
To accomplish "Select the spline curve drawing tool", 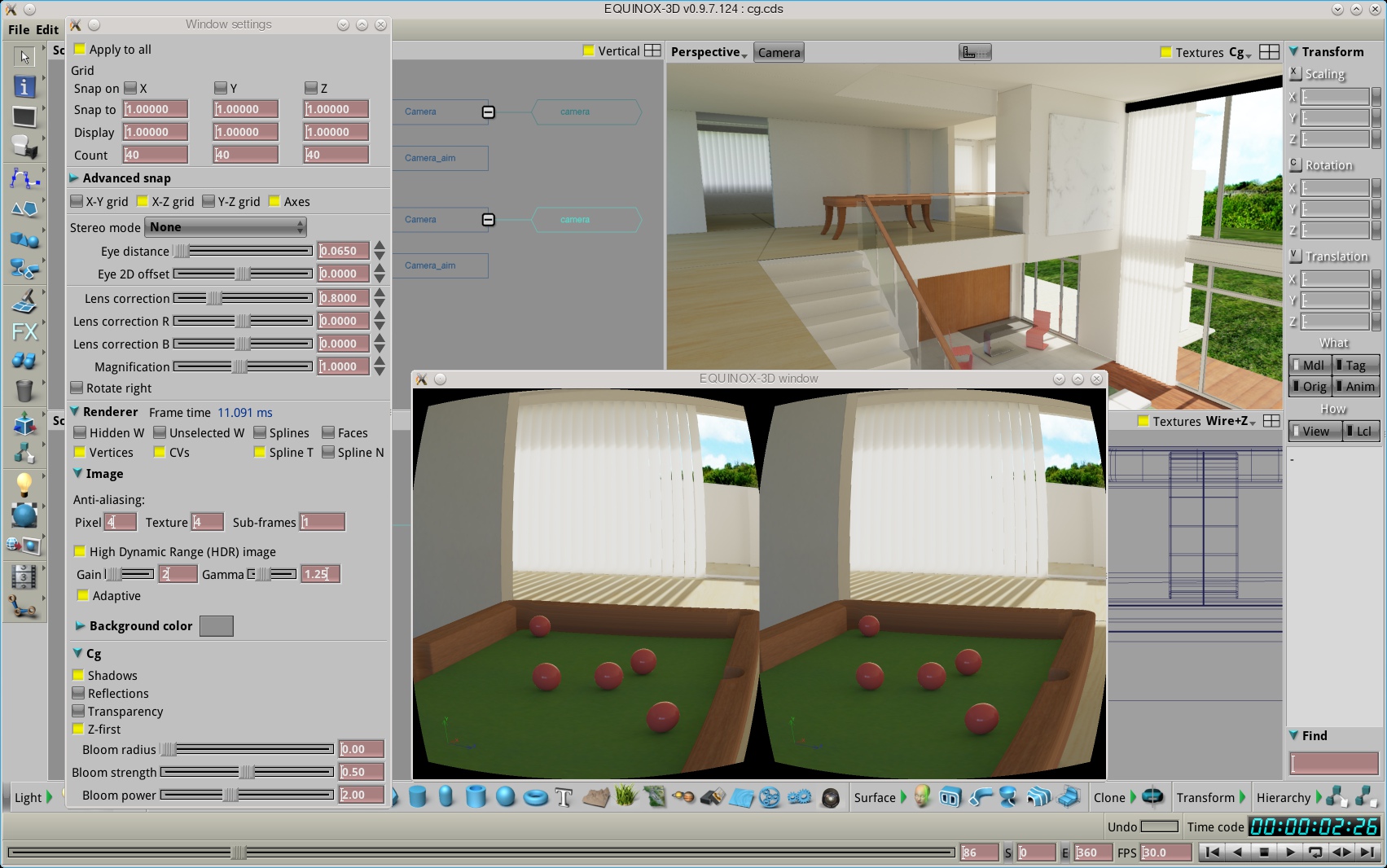I will click(24, 178).
